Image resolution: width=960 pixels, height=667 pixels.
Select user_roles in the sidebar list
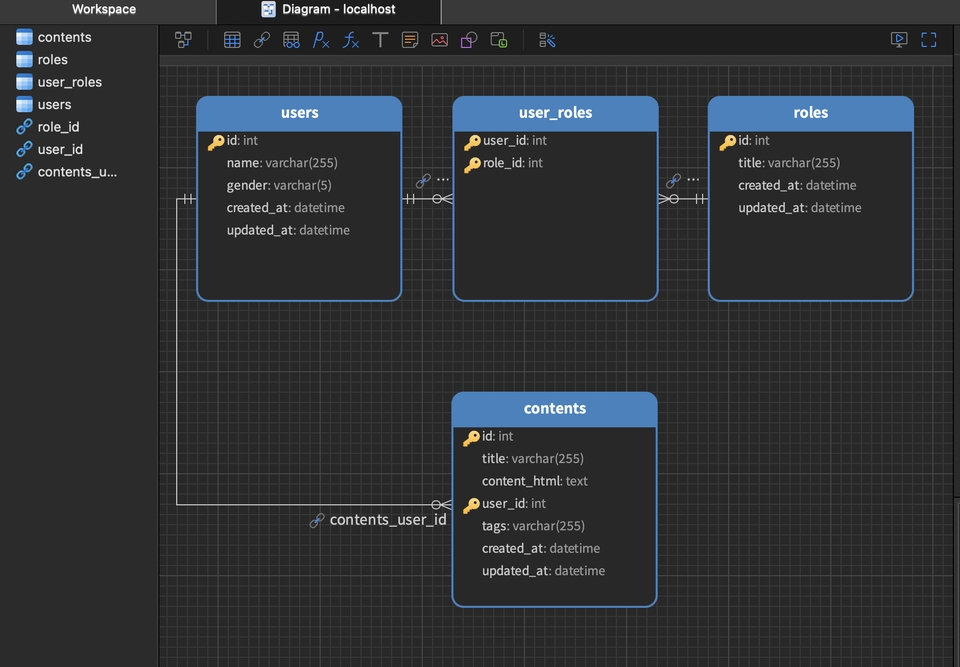[x=69, y=82]
